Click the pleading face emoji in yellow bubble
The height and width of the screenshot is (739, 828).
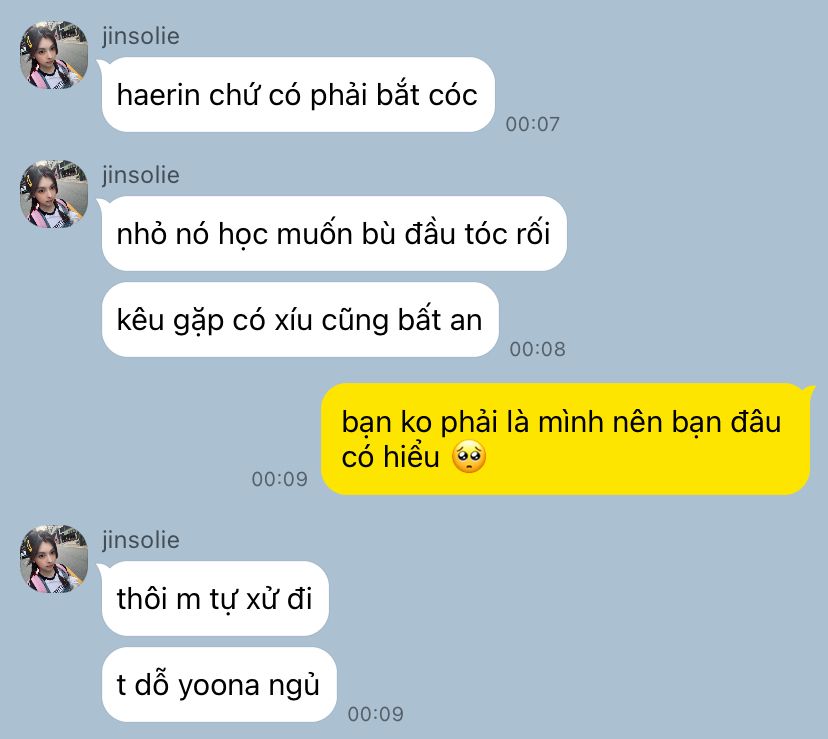[x=469, y=457]
